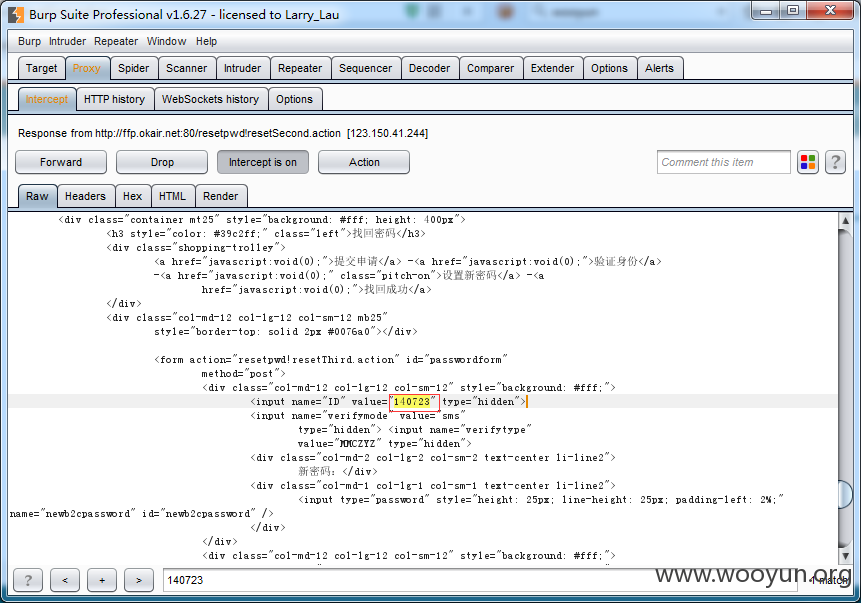Open the Proxy Options sub-tab

[x=294, y=99]
